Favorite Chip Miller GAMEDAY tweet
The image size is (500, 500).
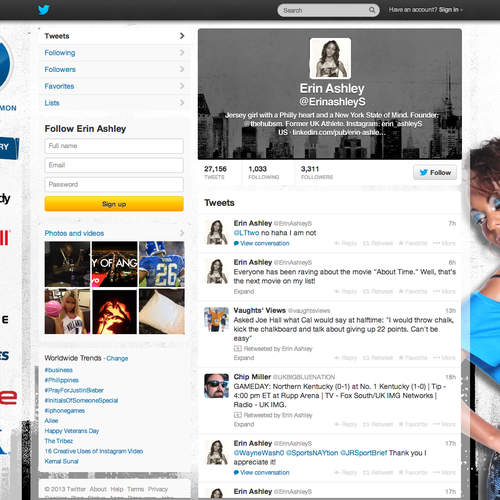click(413, 424)
